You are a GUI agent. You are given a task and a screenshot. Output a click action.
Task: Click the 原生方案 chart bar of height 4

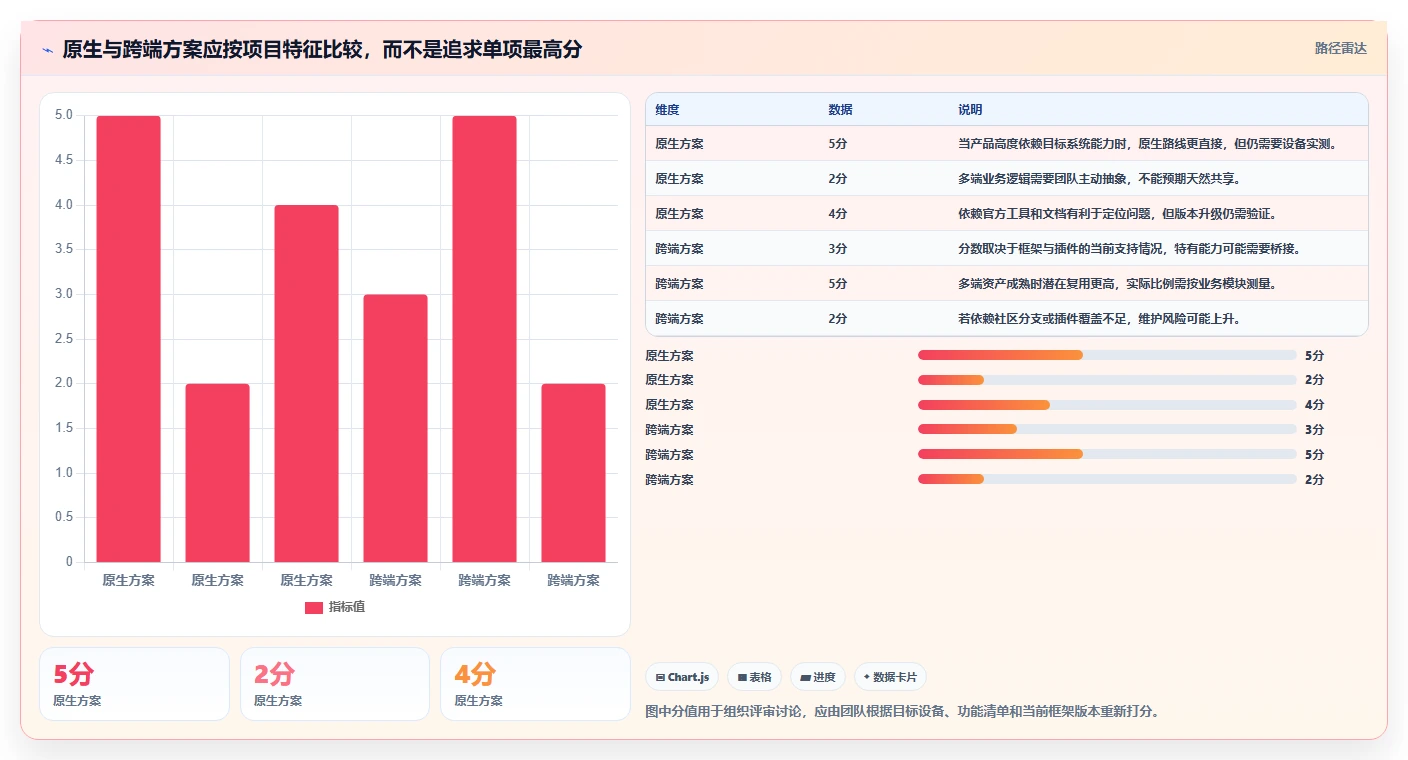tap(307, 384)
